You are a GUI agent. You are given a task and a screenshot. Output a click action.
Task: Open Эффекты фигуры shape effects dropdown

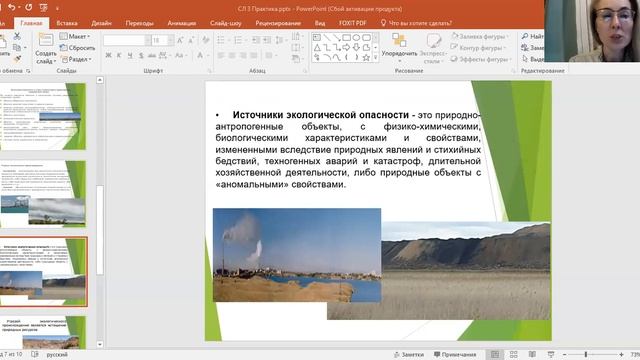pyautogui.click(x=481, y=59)
